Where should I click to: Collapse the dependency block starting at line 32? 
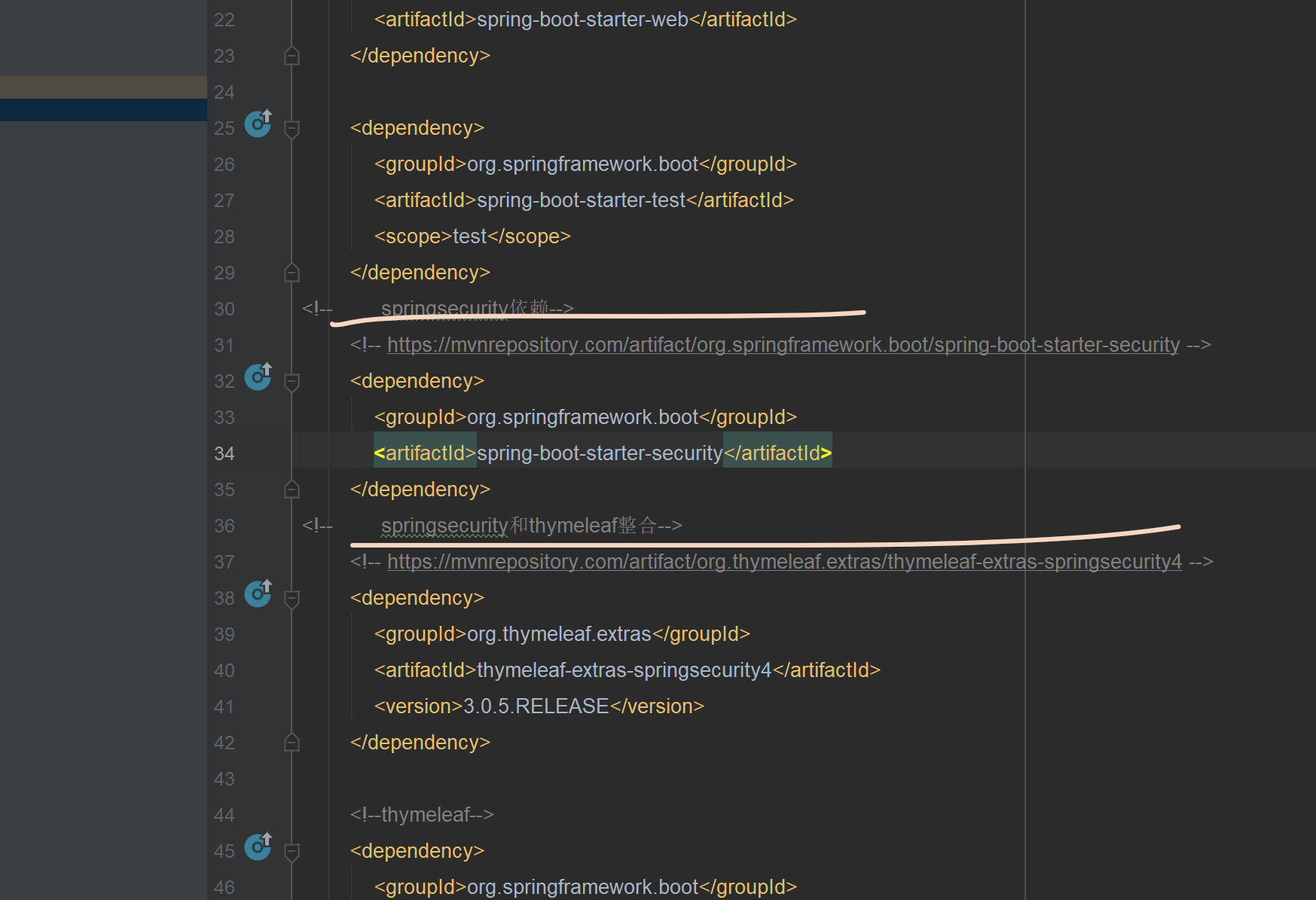292,382
